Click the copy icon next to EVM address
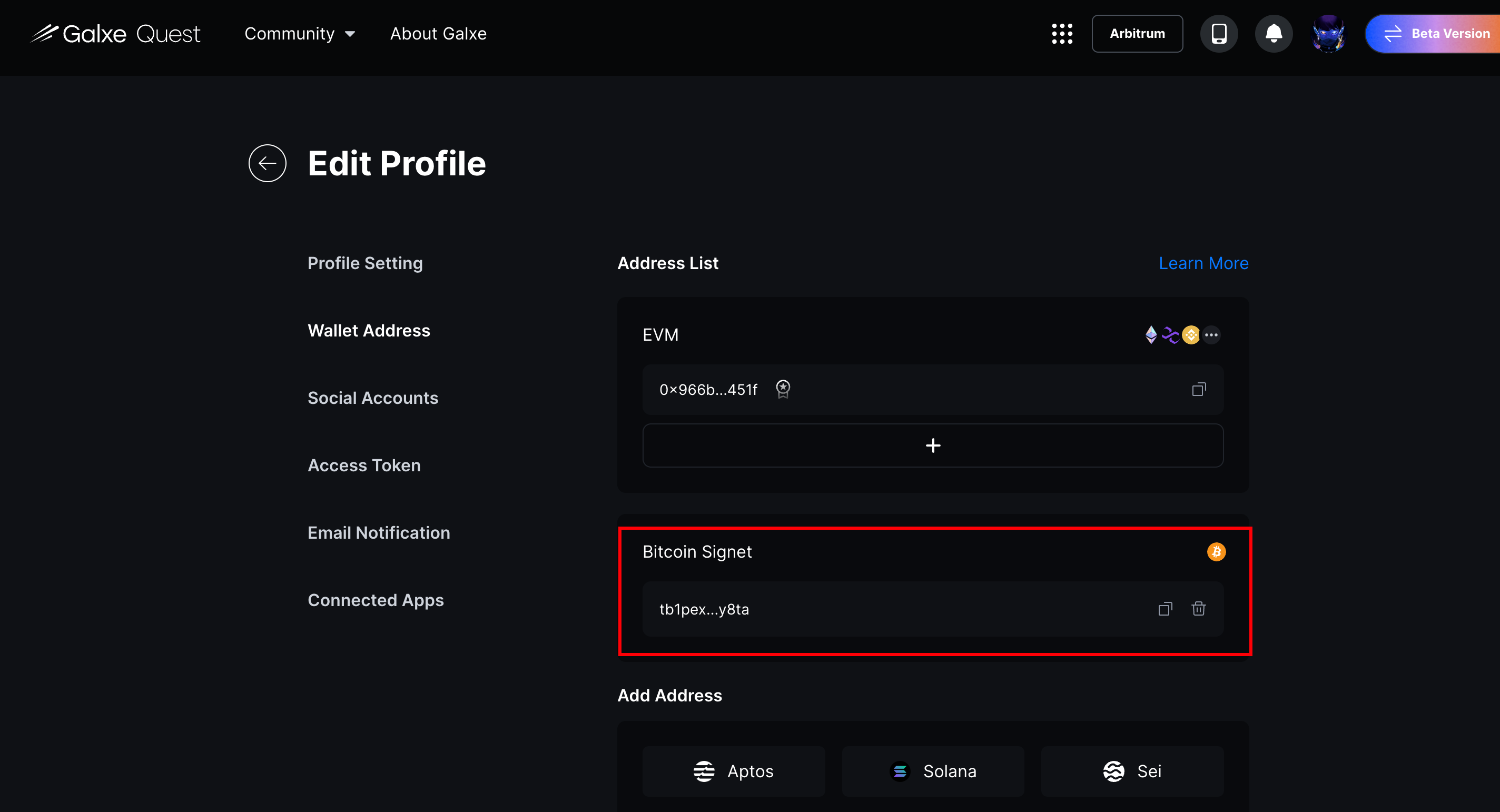 pyautogui.click(x=1199, y=389)
